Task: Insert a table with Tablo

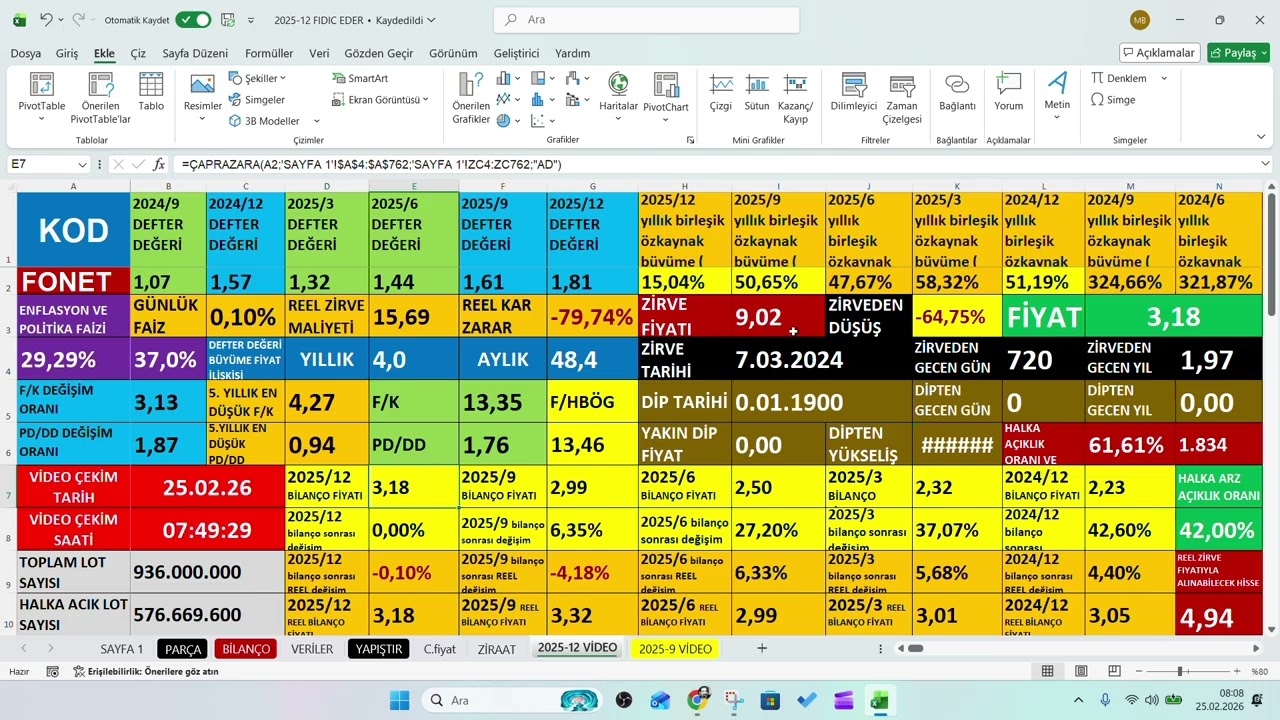Action: [151, 90]
